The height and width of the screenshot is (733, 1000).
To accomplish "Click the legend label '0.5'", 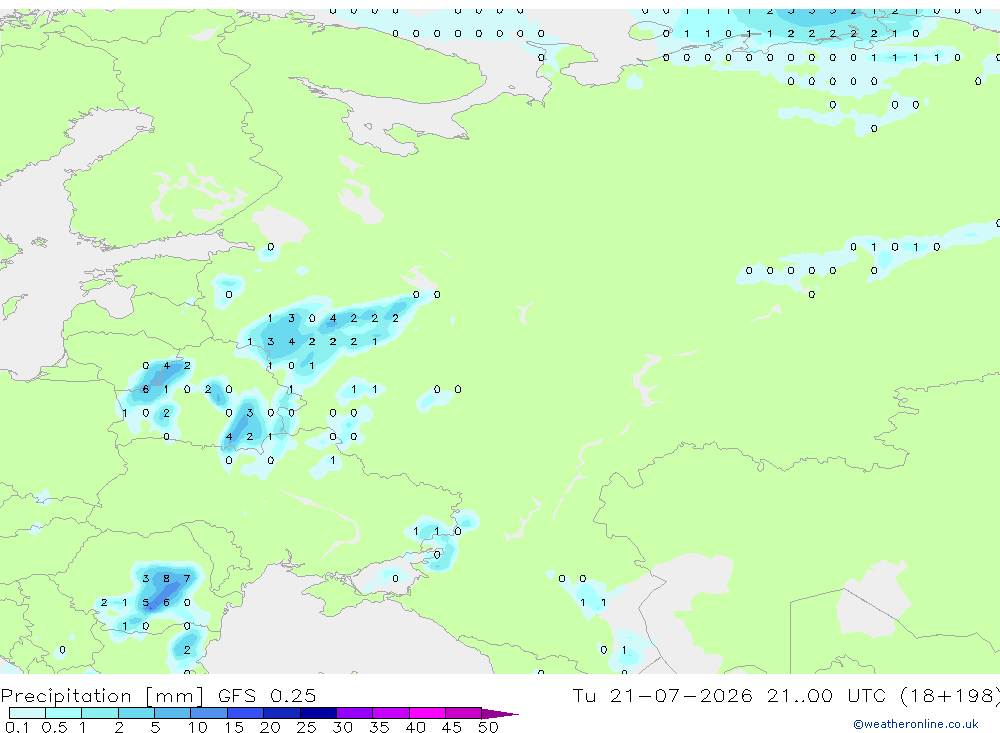I will [x=54, y=727].
